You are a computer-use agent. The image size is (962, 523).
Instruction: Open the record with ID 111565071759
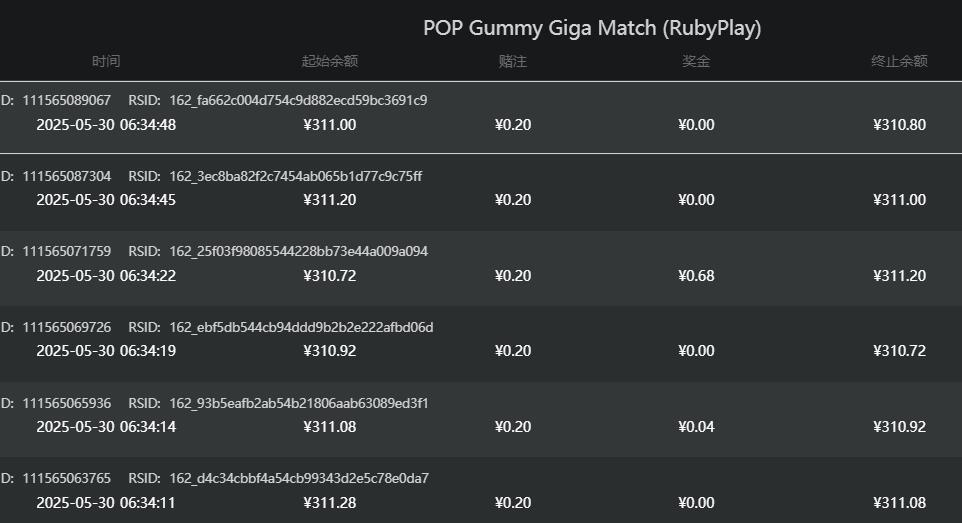(66, 251)
